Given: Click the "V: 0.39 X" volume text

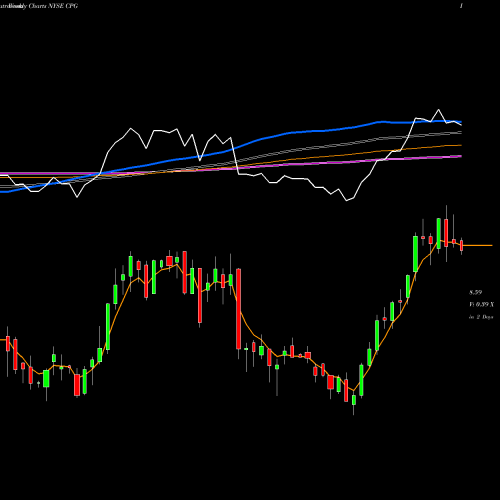Looking at the screenshot, I should tap(482, 305).
